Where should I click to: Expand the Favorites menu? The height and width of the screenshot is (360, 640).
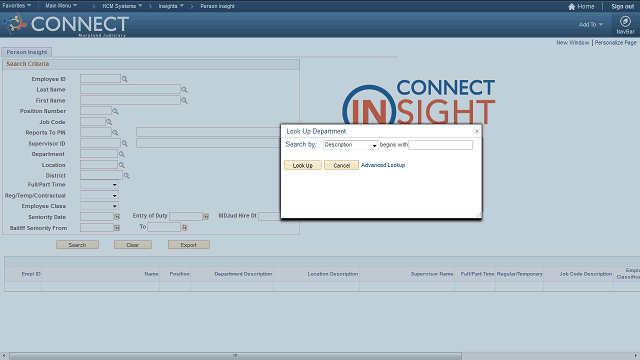17,6
